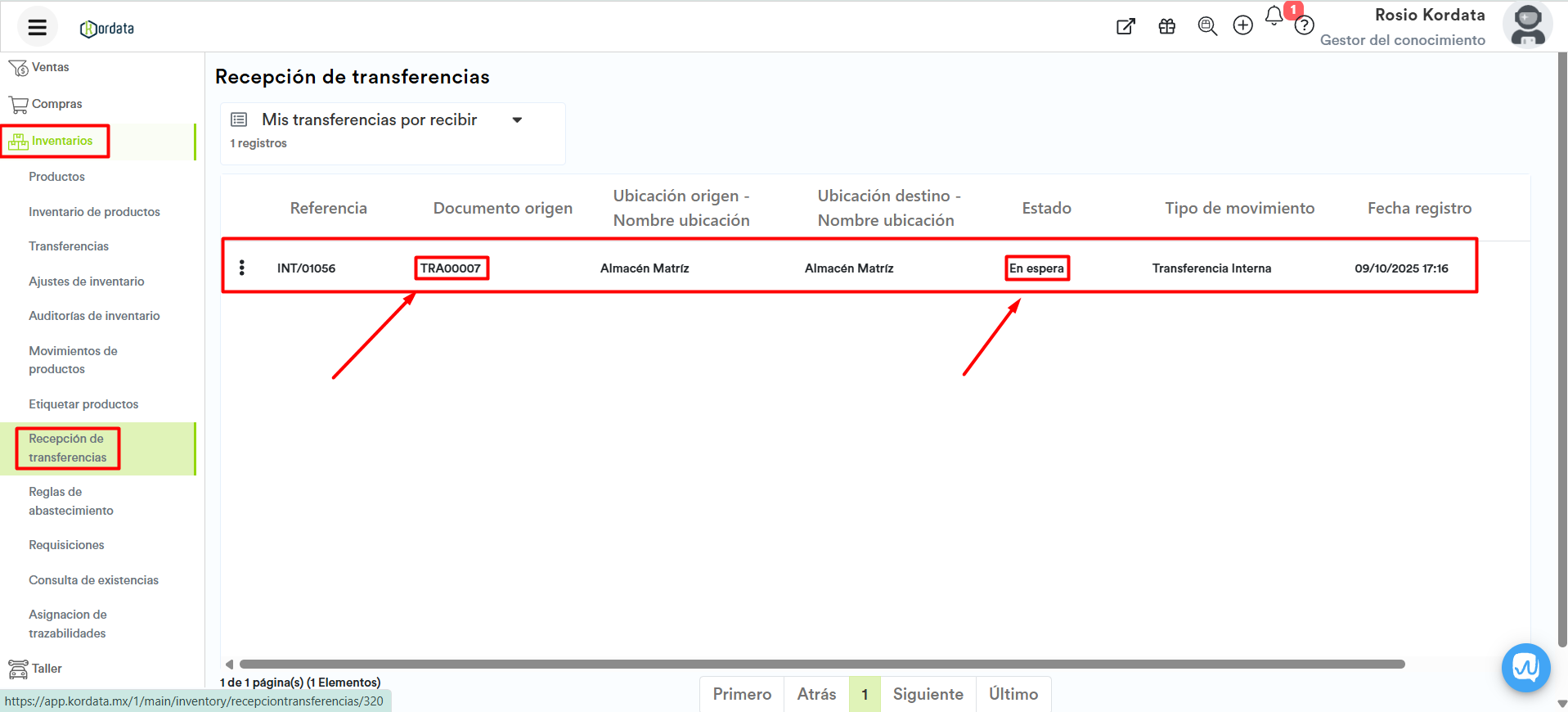Open the user avatar profile
Image resolution: width=1568 pixels, height=712 pixels.
[x=1527, y=25]
